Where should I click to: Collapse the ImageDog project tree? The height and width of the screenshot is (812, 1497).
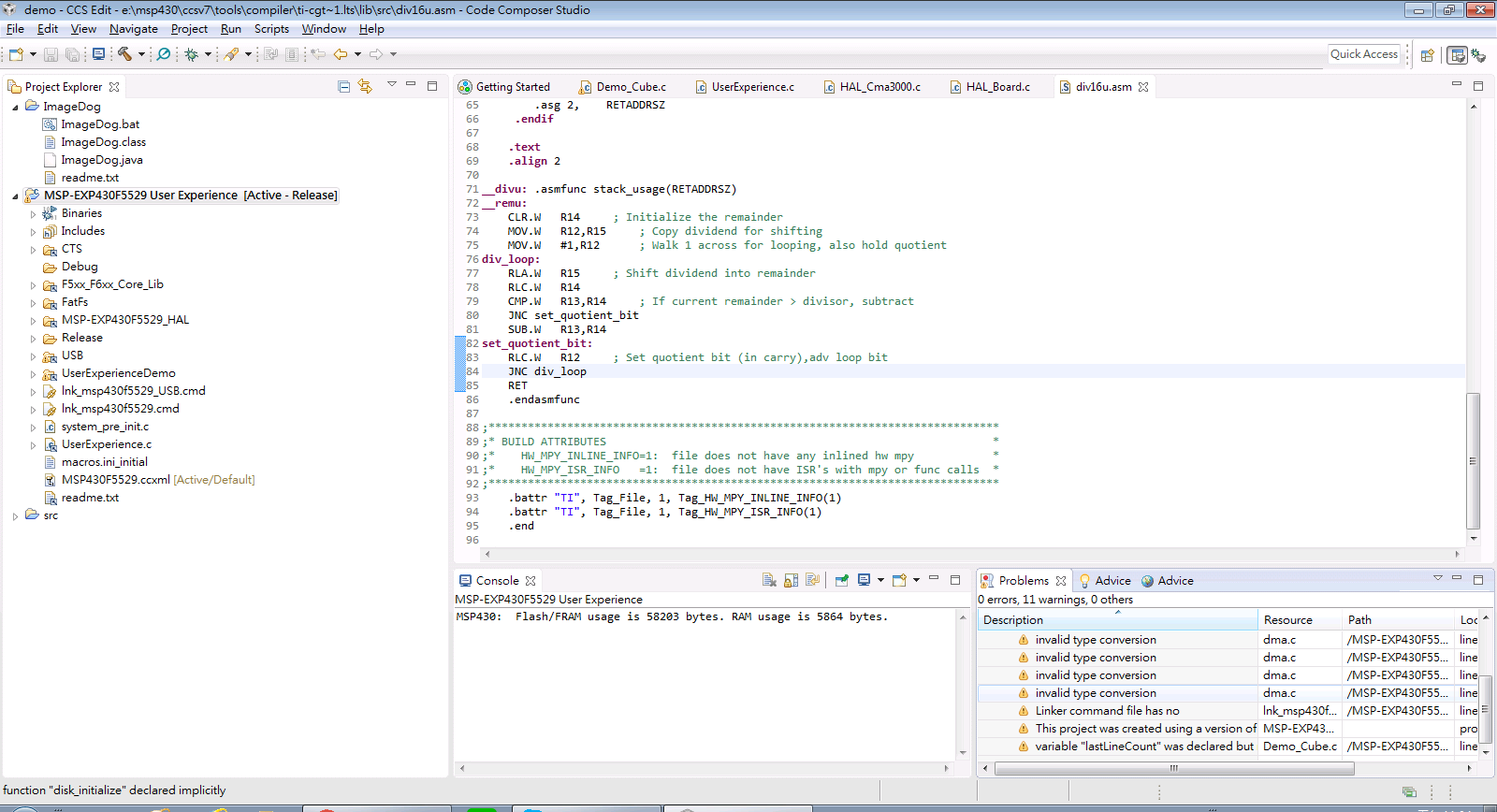15,107
